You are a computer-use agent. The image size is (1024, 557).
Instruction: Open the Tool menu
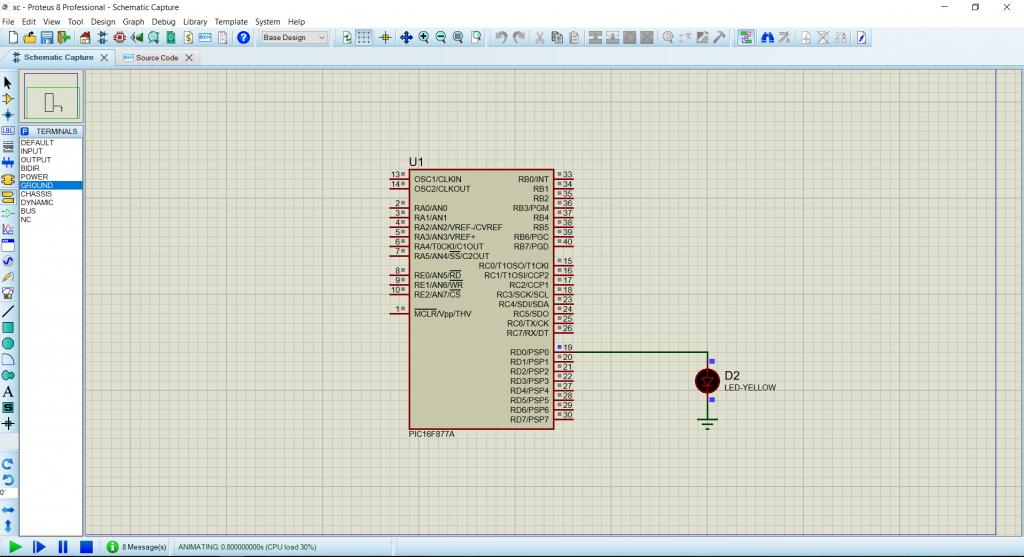[x=75, y=22]
